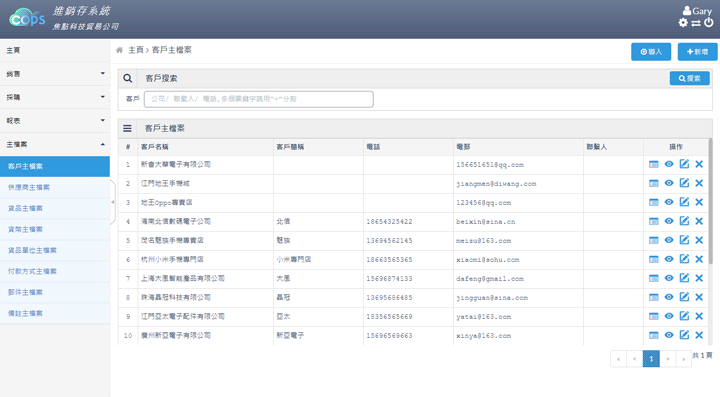Open 貨品主檔案 in sidebar submenu
The height and width of the screenshot is (397, 720).
click(55, 208)
